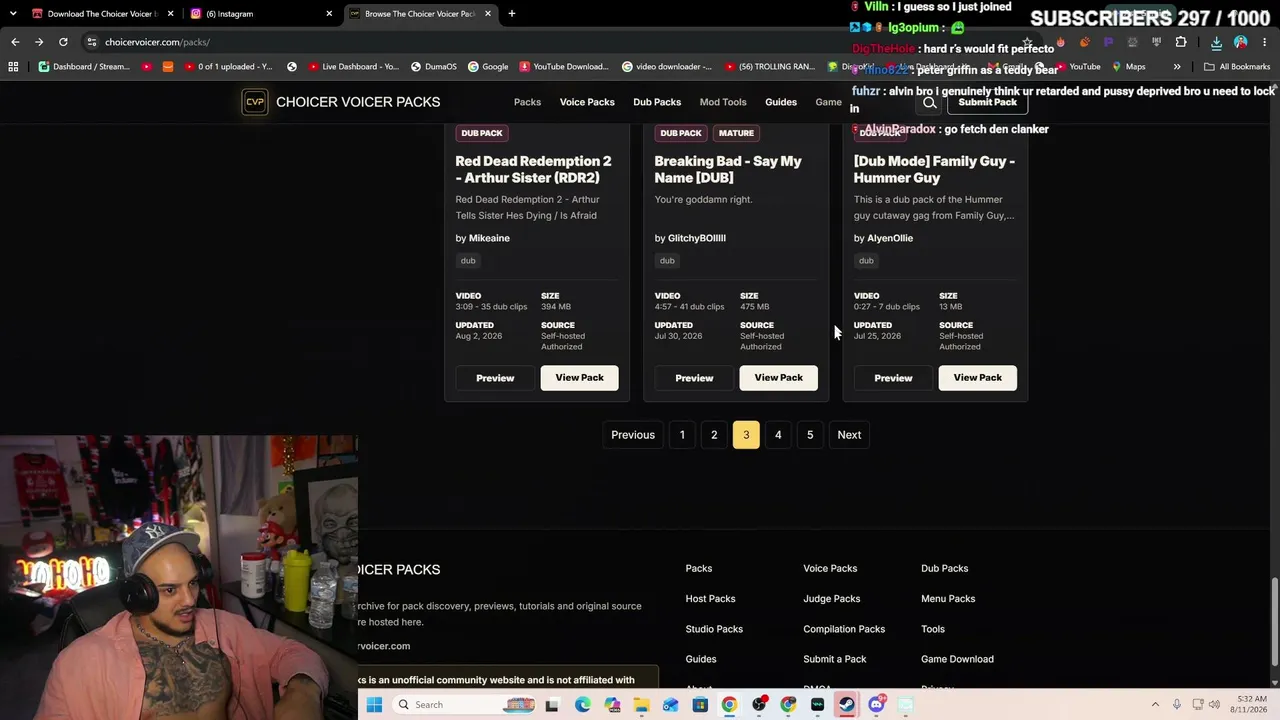View the Family Guy Hummer Guy pack
Image resolution: width=1280 pixels, height=720 pixels.
tap(978, 378)
